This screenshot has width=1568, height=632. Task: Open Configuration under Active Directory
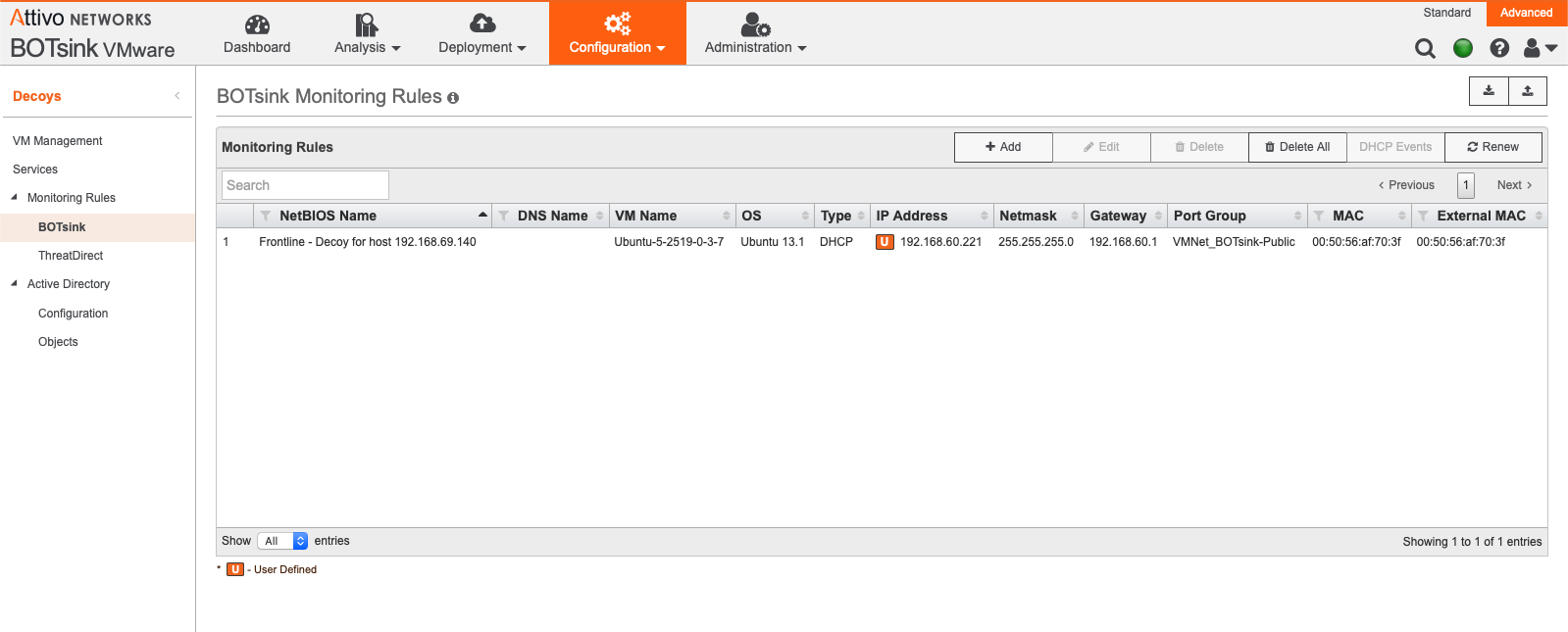(x=74, y=314)
